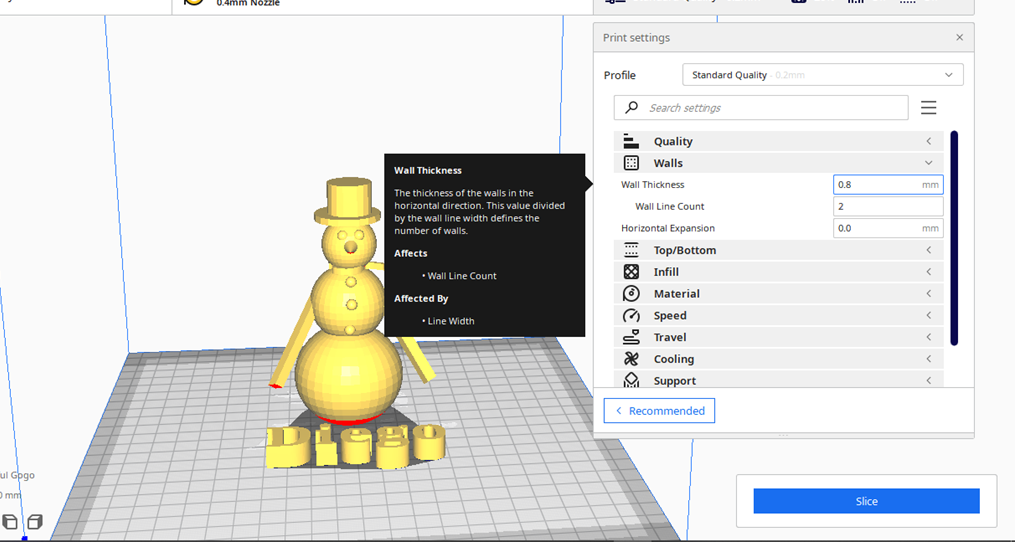The width and height of the screenshot is (1015, 542).
Task: Open the Material settings category
Action: [x=779, y=293]
